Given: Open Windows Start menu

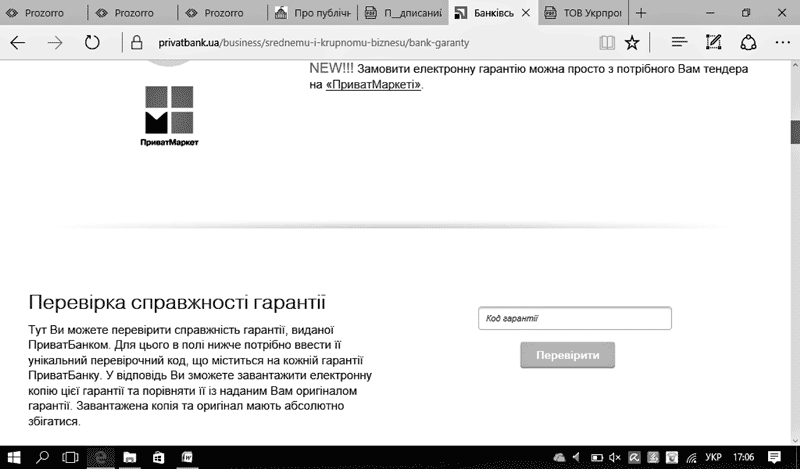Looking at the screenshot, I should pos(14,457).
